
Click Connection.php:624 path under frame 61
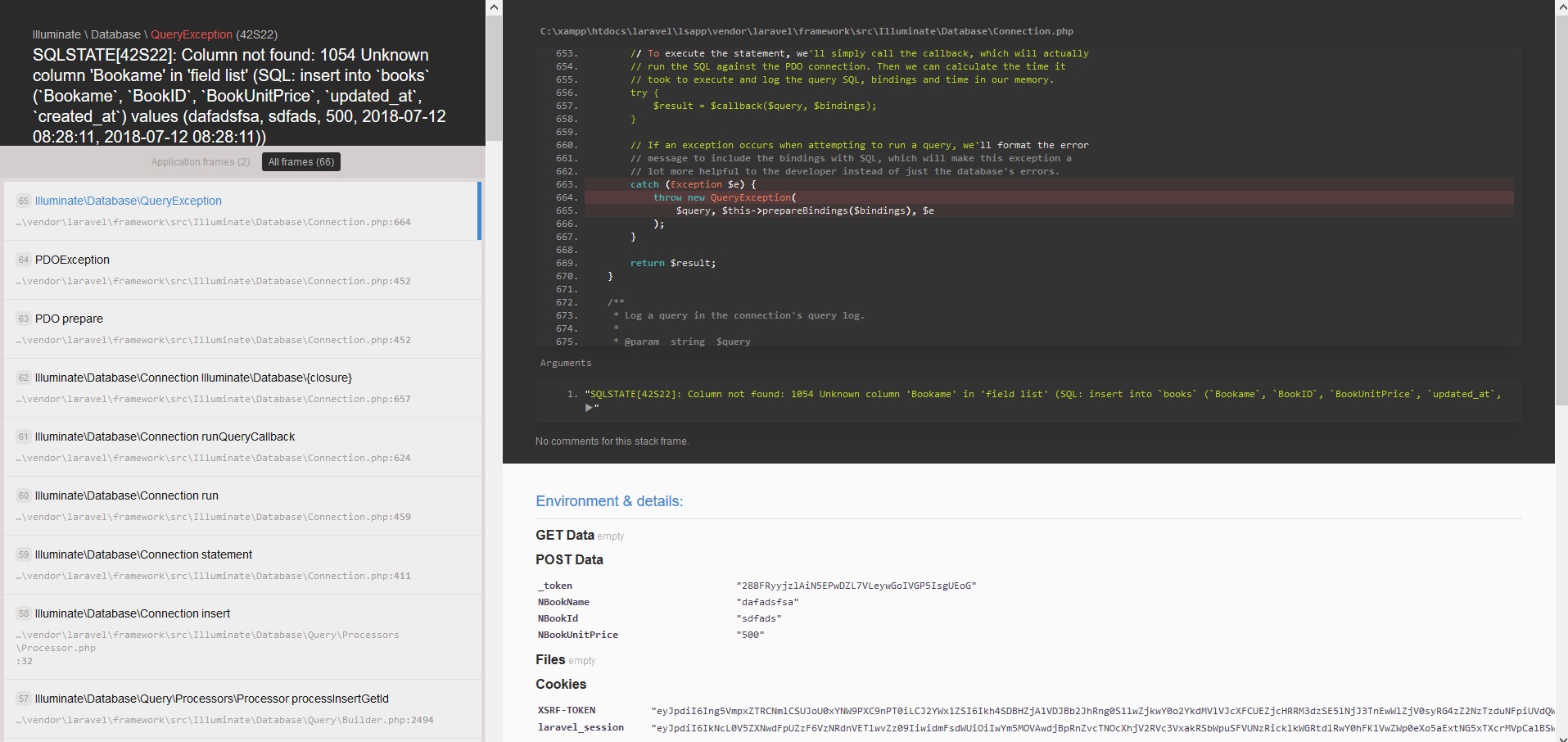point(213,458)
